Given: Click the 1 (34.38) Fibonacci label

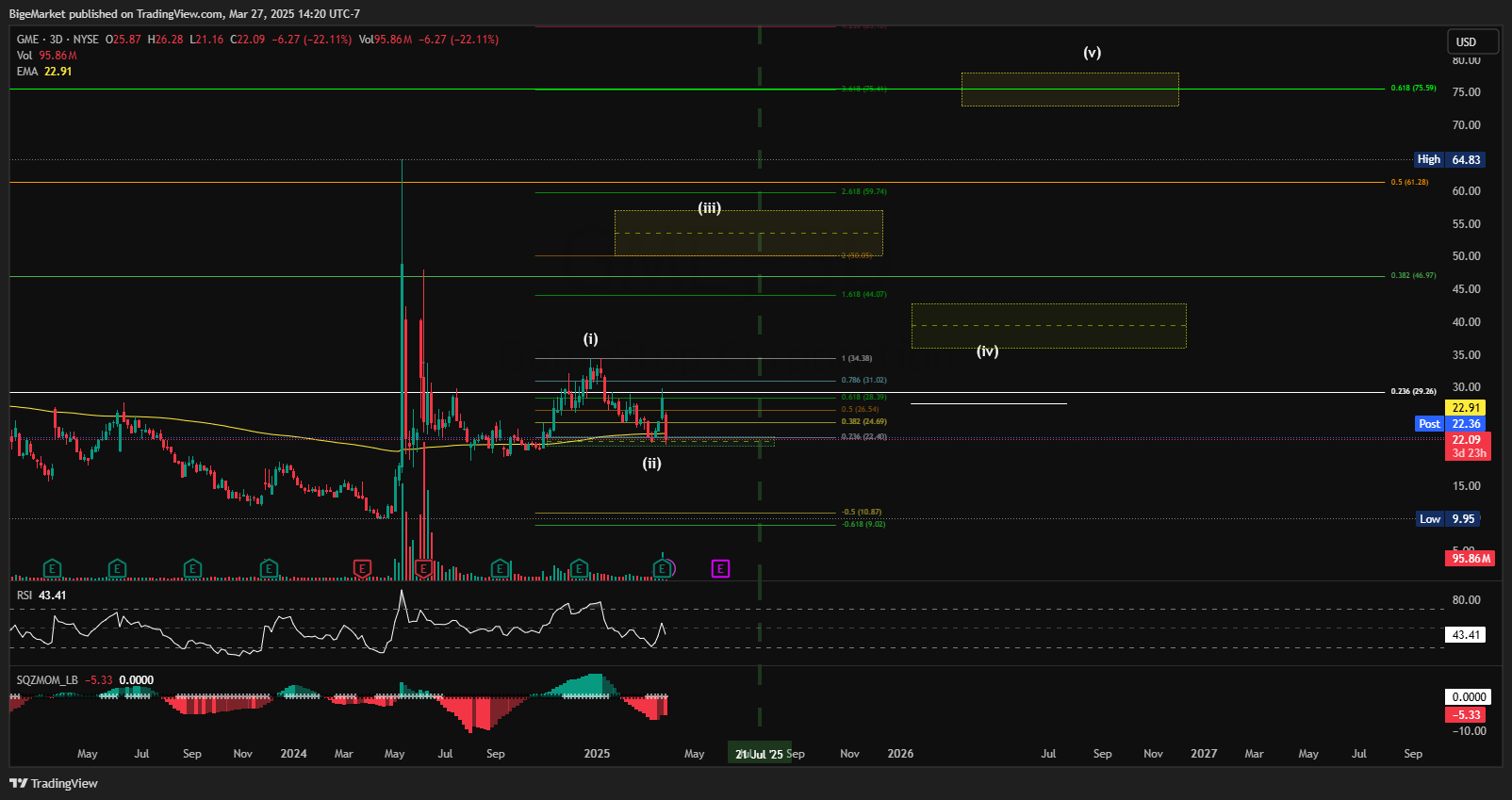Looking at the screenshot, I should tap(857, 358).
